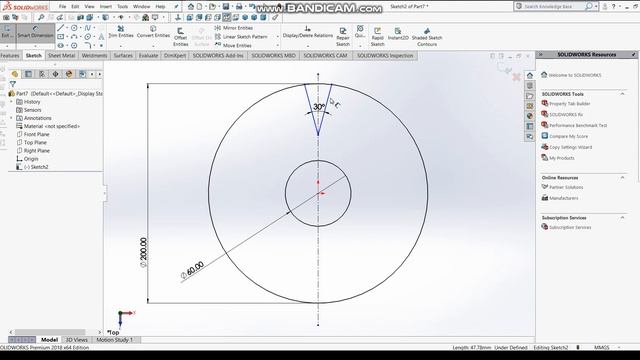Click the Trim Entities tool
Viewport: 640px width, 360px height.
pos(121,31)
